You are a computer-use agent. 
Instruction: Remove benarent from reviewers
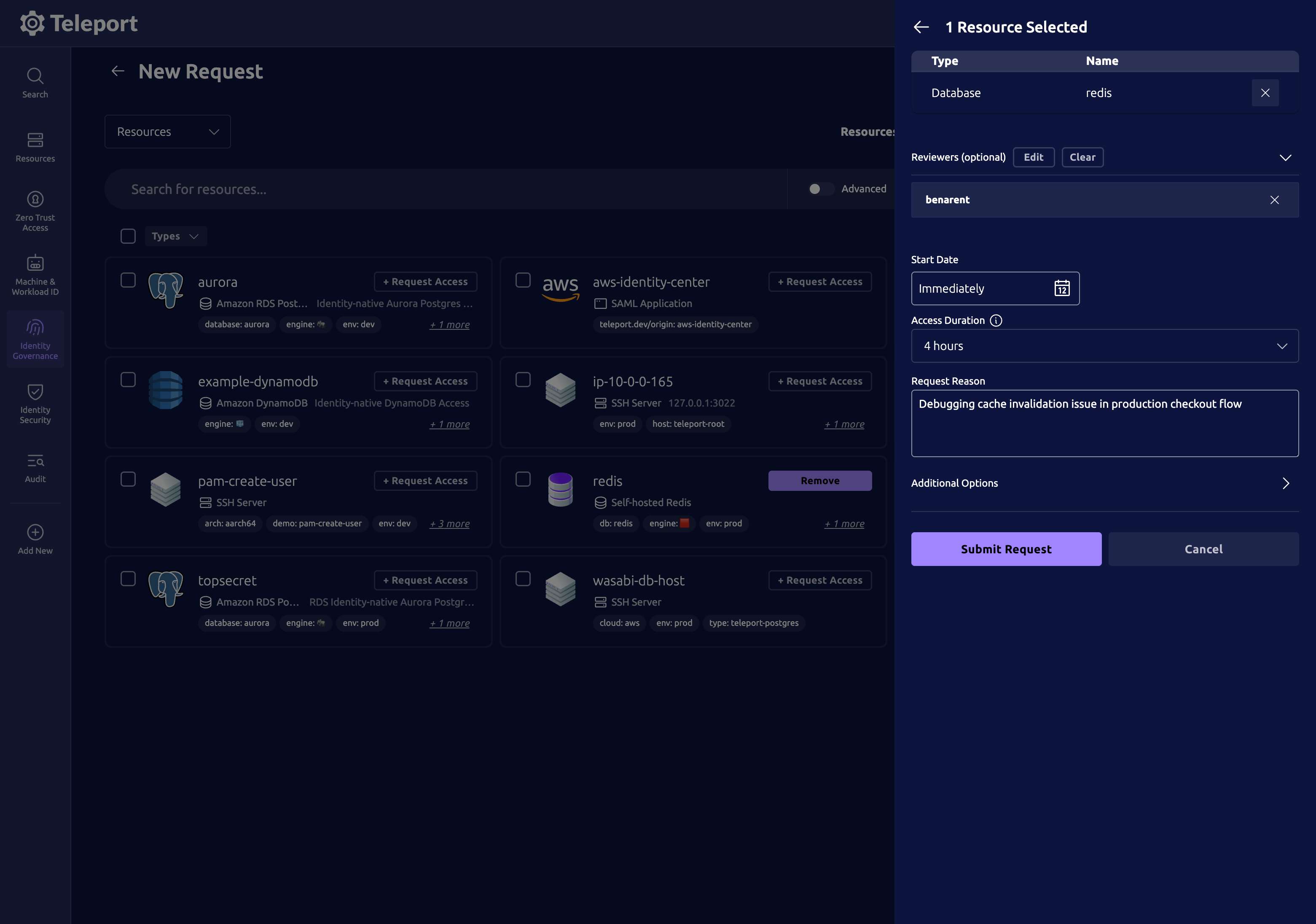pyautogui.click(x=1274, y=199)
